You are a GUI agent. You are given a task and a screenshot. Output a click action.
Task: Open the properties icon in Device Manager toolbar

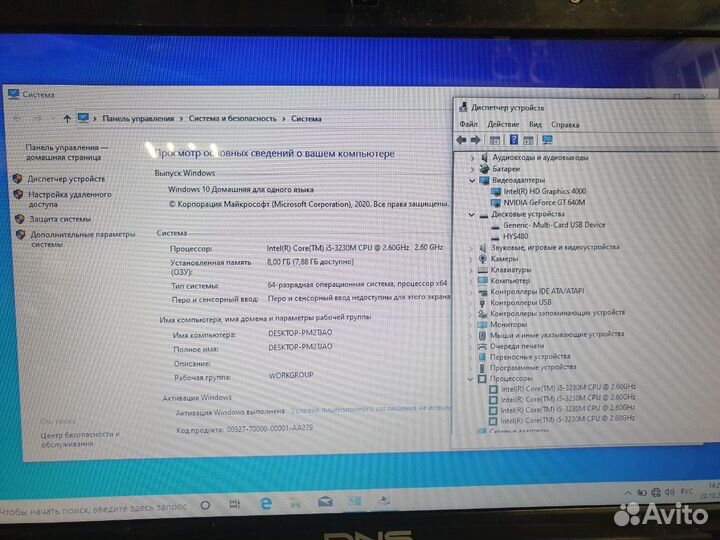click(495, 140)
